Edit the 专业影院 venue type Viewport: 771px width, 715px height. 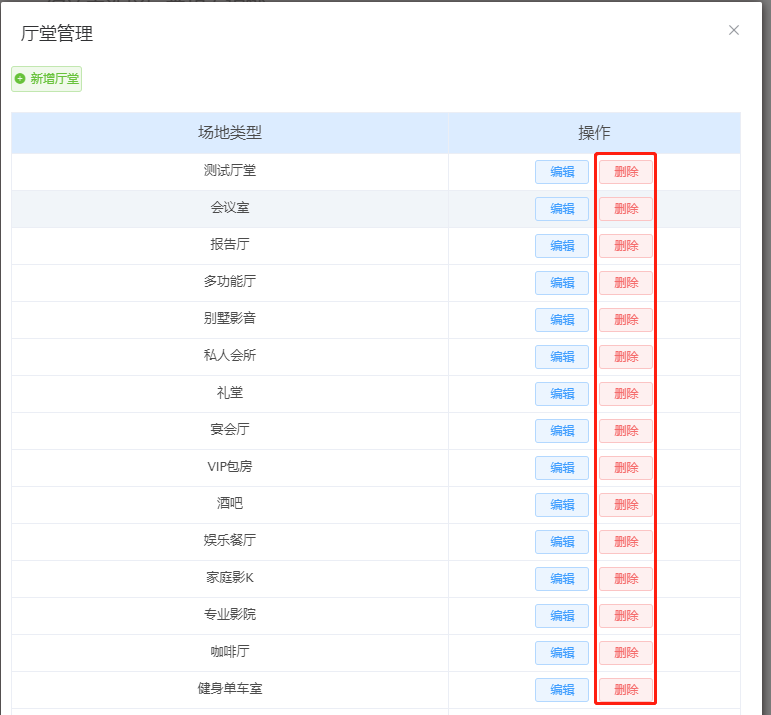pyautogui.click(x=562, y=616)
